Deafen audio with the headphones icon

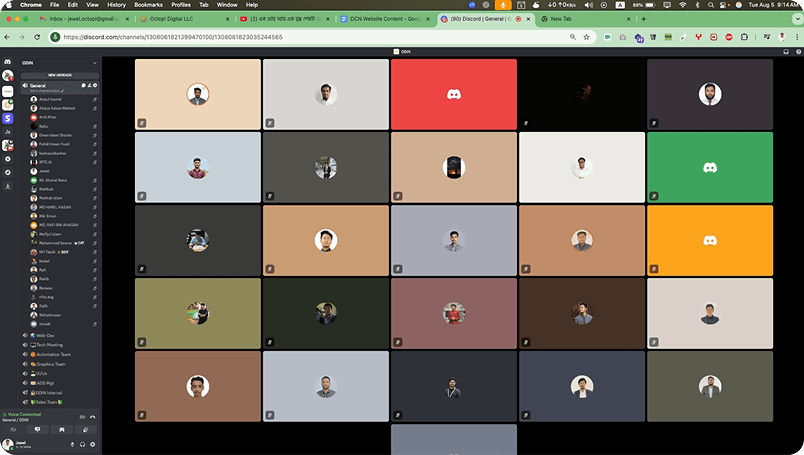[x=82, y=444]
